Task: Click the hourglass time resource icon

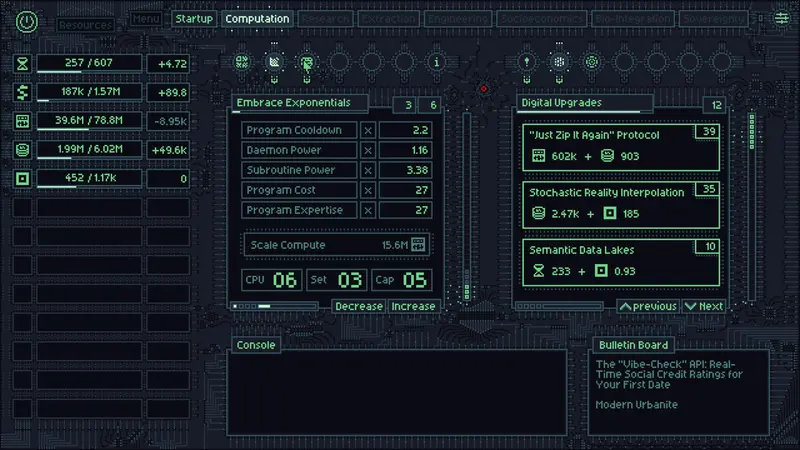Action: tap(22, 64)
